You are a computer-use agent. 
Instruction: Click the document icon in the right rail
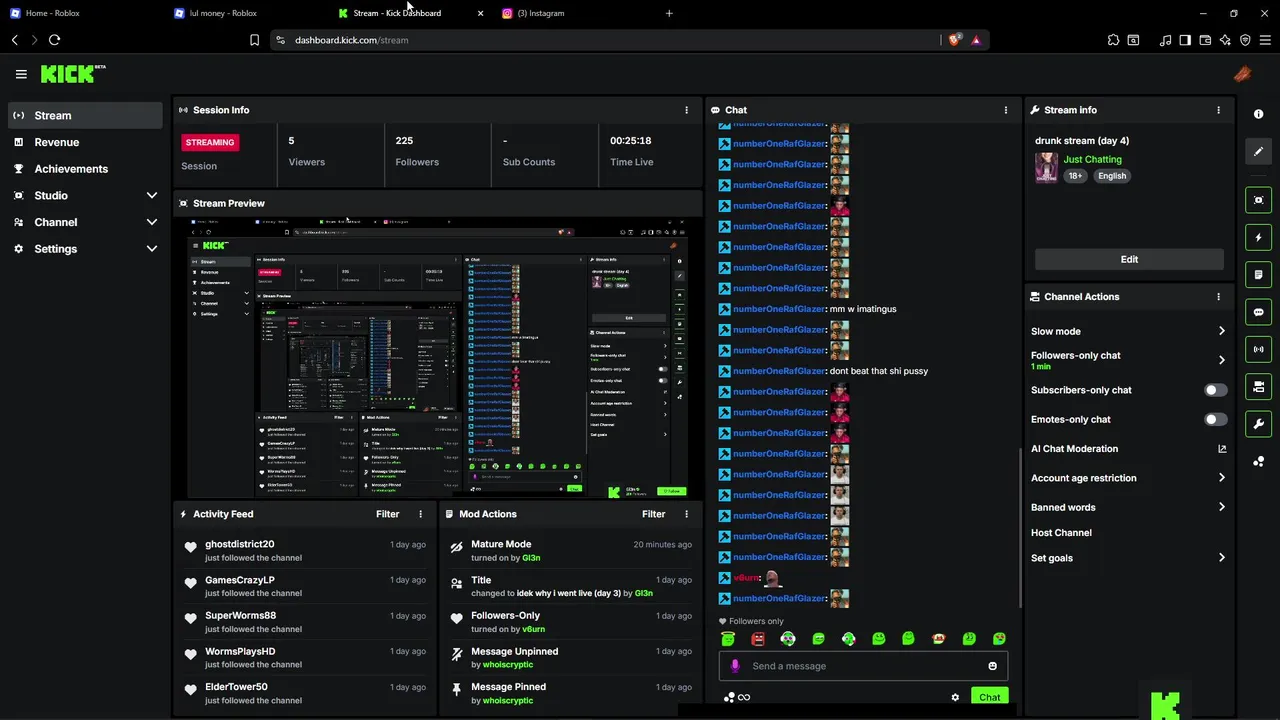click(1258, 274)
